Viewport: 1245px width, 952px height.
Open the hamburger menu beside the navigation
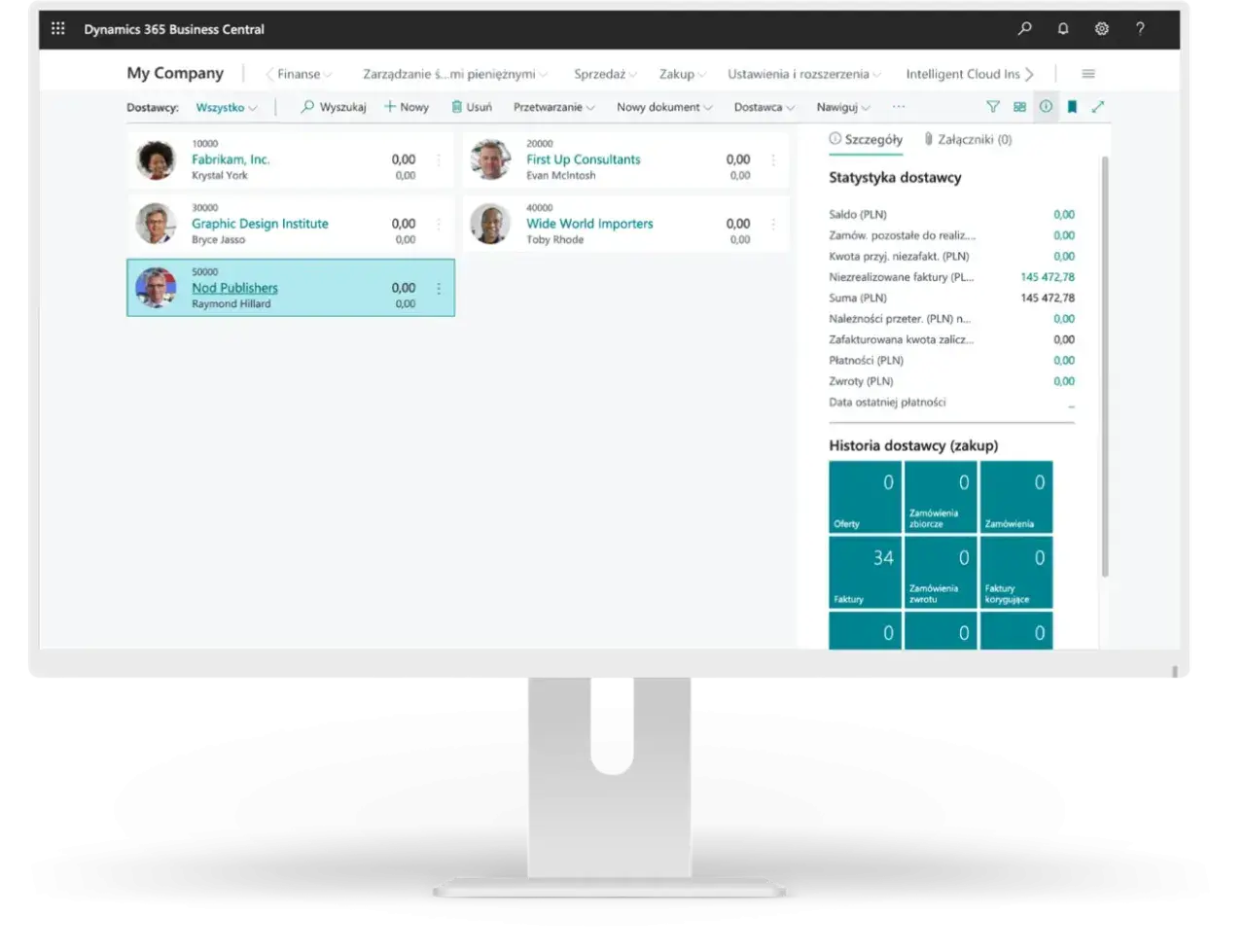pos(1088,74)
